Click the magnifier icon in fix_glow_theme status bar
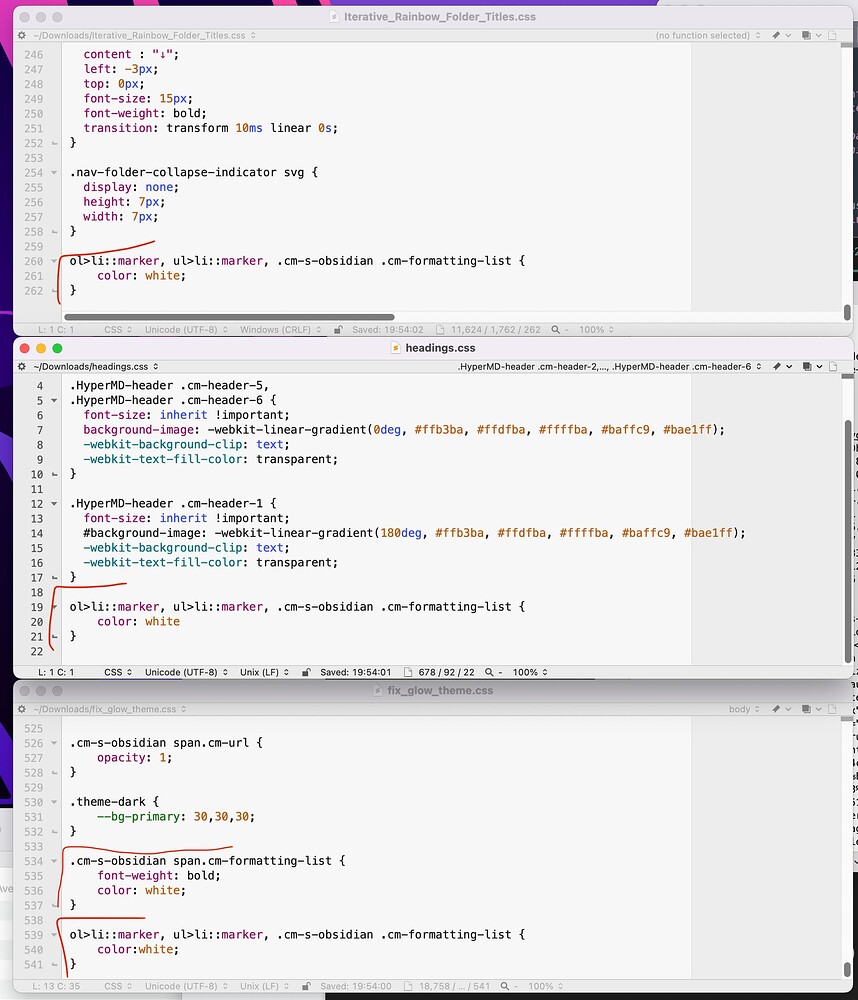Screen dimensions: 858x1000 506,986
